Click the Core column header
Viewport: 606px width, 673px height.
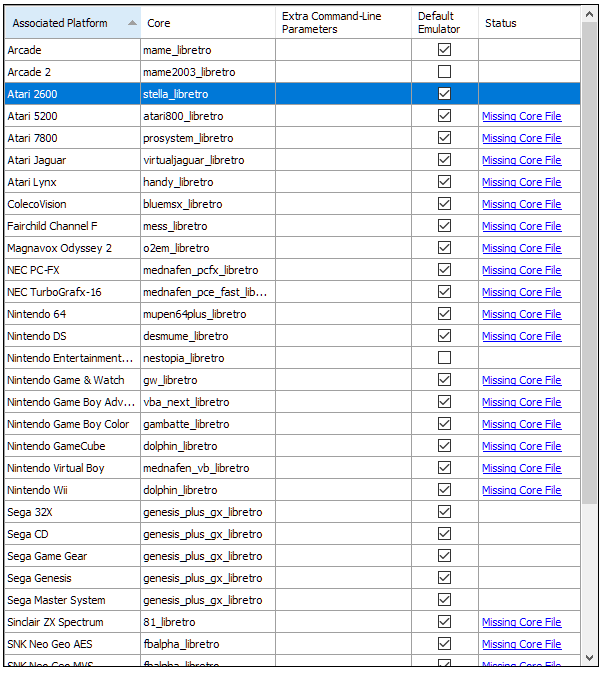(x=208, y=23)
